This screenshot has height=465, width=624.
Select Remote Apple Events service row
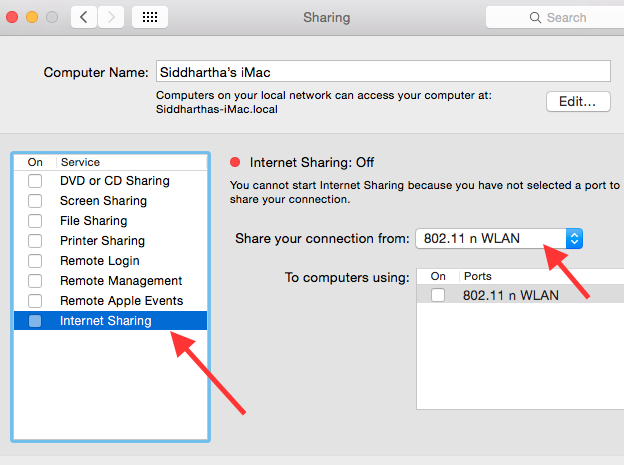click(x=121, y=301)
